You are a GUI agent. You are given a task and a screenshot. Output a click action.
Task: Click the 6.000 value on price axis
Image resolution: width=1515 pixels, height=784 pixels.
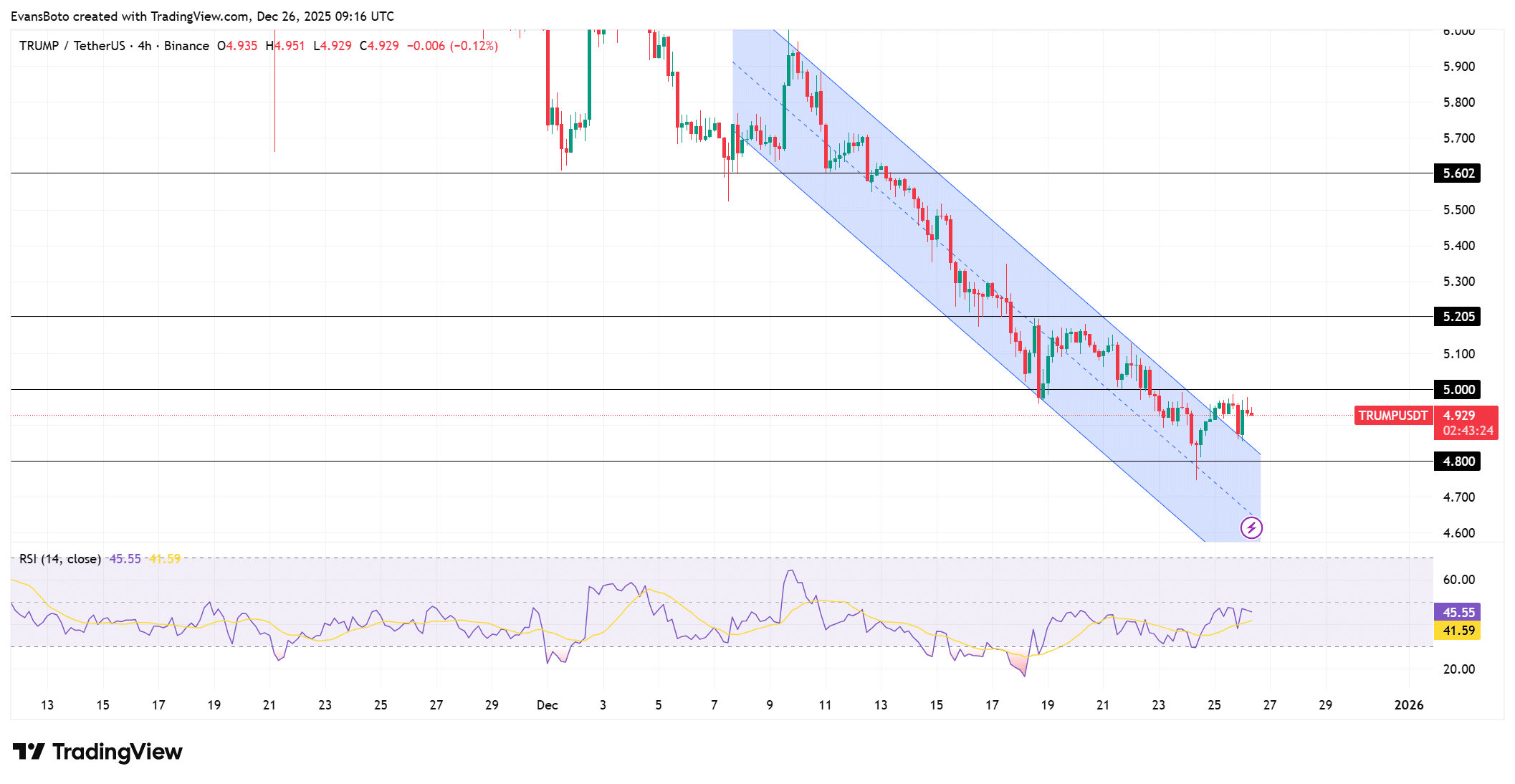coord(1458,32)
